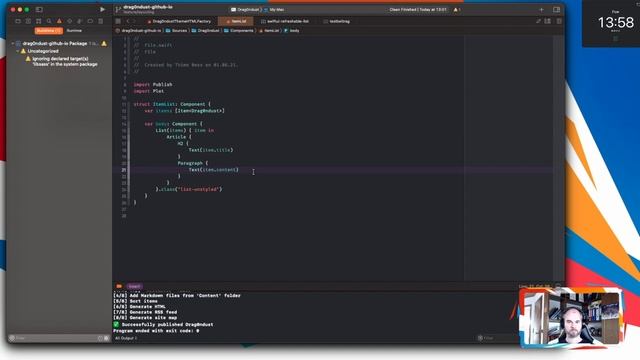Click 'import Plot' code line
The height and width of the screenshot is (360, 640).
(149, 91)
